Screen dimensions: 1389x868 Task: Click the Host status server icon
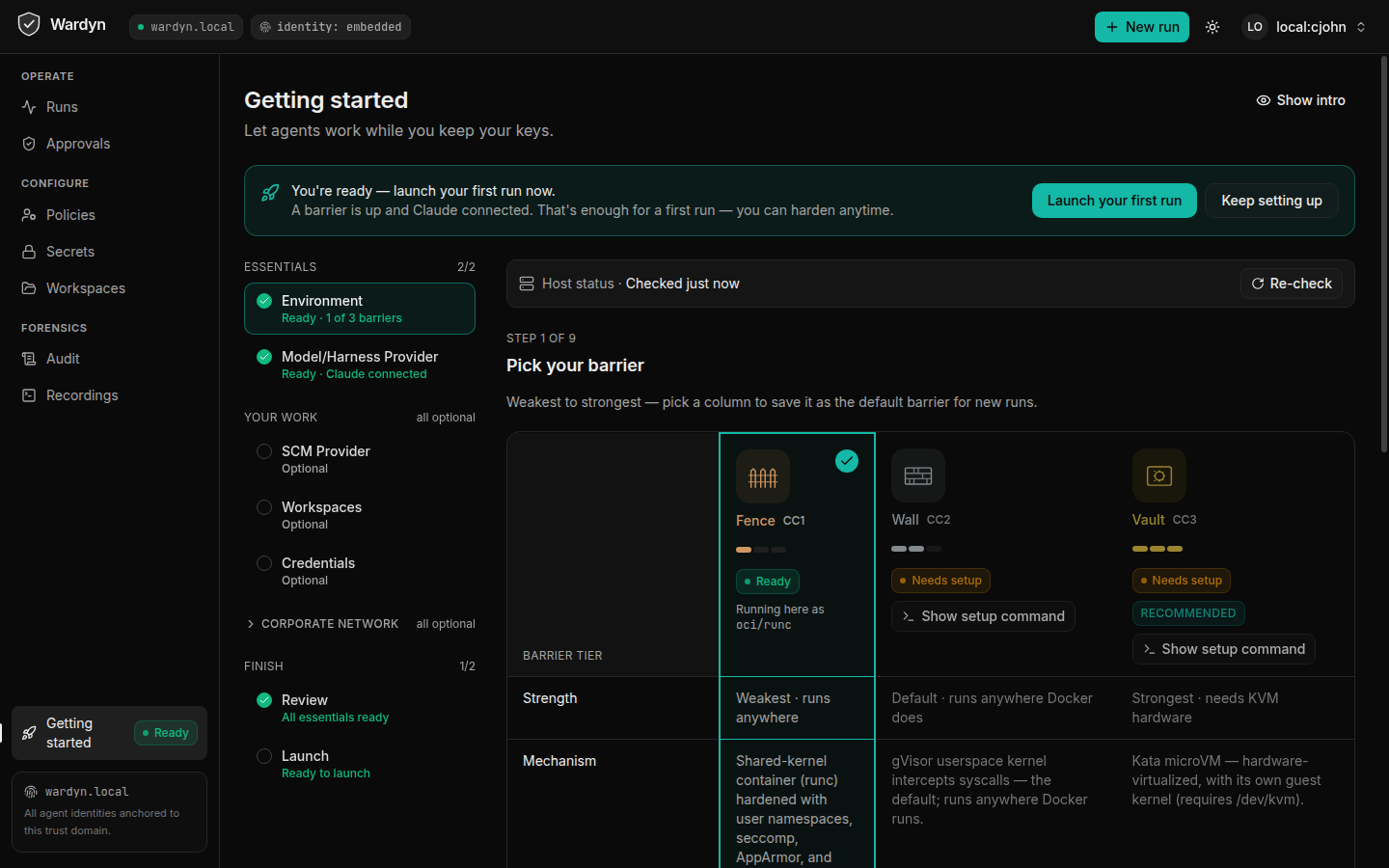click(527, 284)
